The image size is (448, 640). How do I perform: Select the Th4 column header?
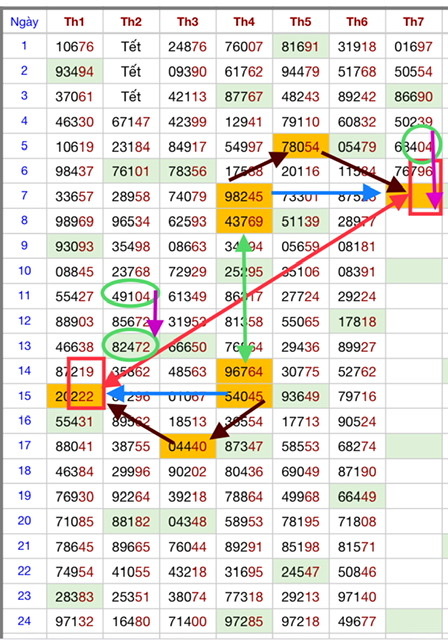click(244, 22)
